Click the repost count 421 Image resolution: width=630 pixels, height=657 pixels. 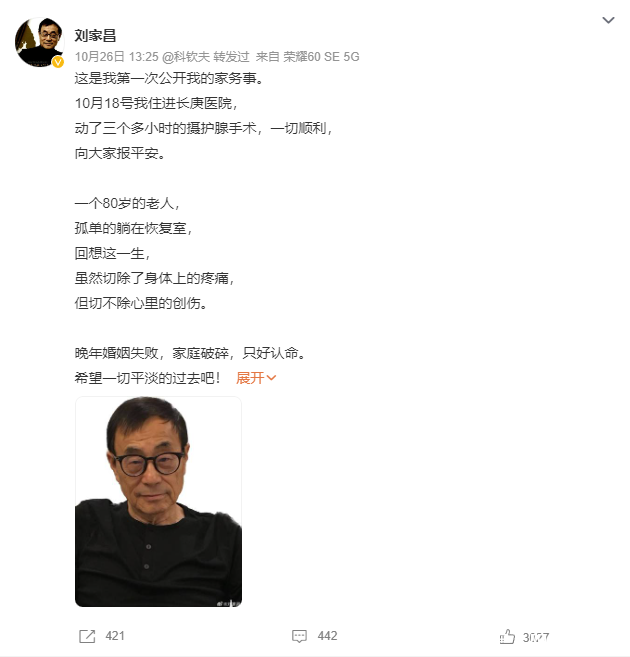pyautogui.click(x=115, y=636)
